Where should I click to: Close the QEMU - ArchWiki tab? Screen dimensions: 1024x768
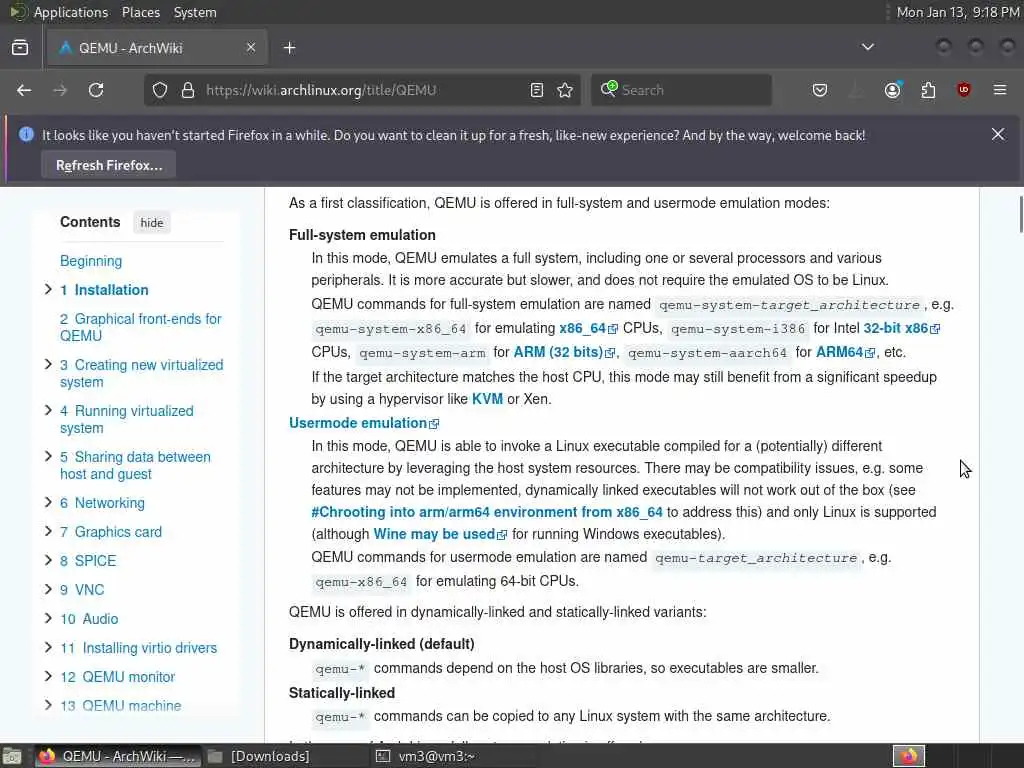(x=251, y=48)
